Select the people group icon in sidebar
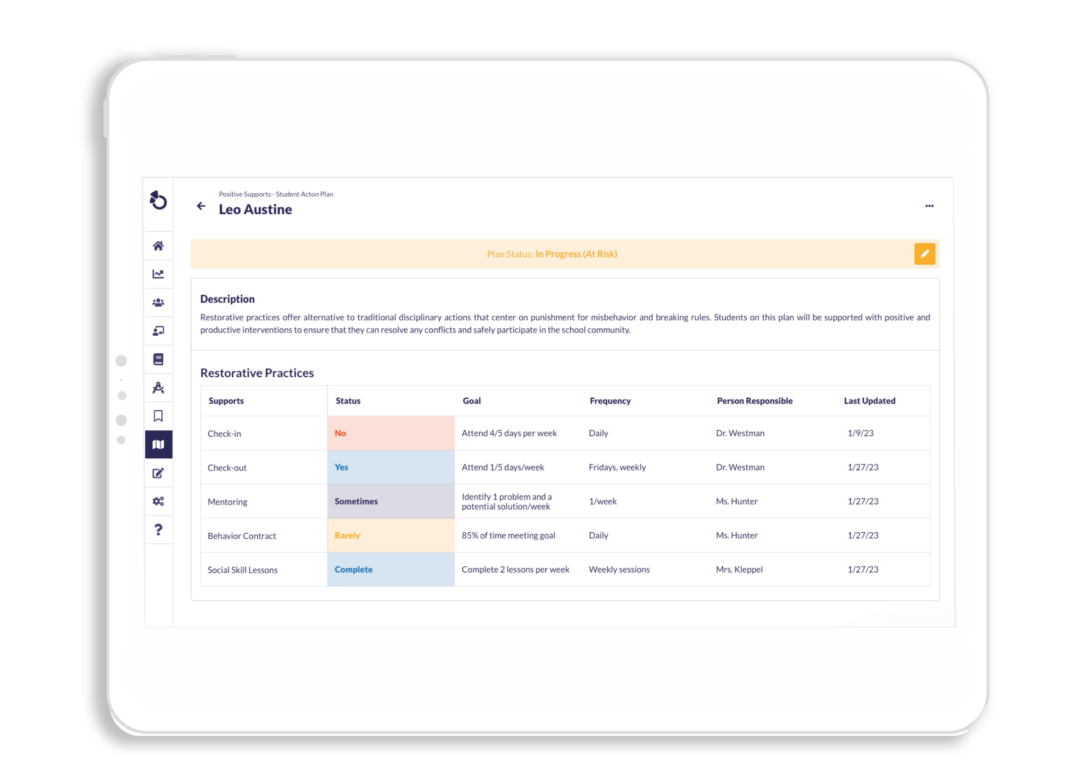Viewport: 1082px width, 773px height. tap(158, 302)
